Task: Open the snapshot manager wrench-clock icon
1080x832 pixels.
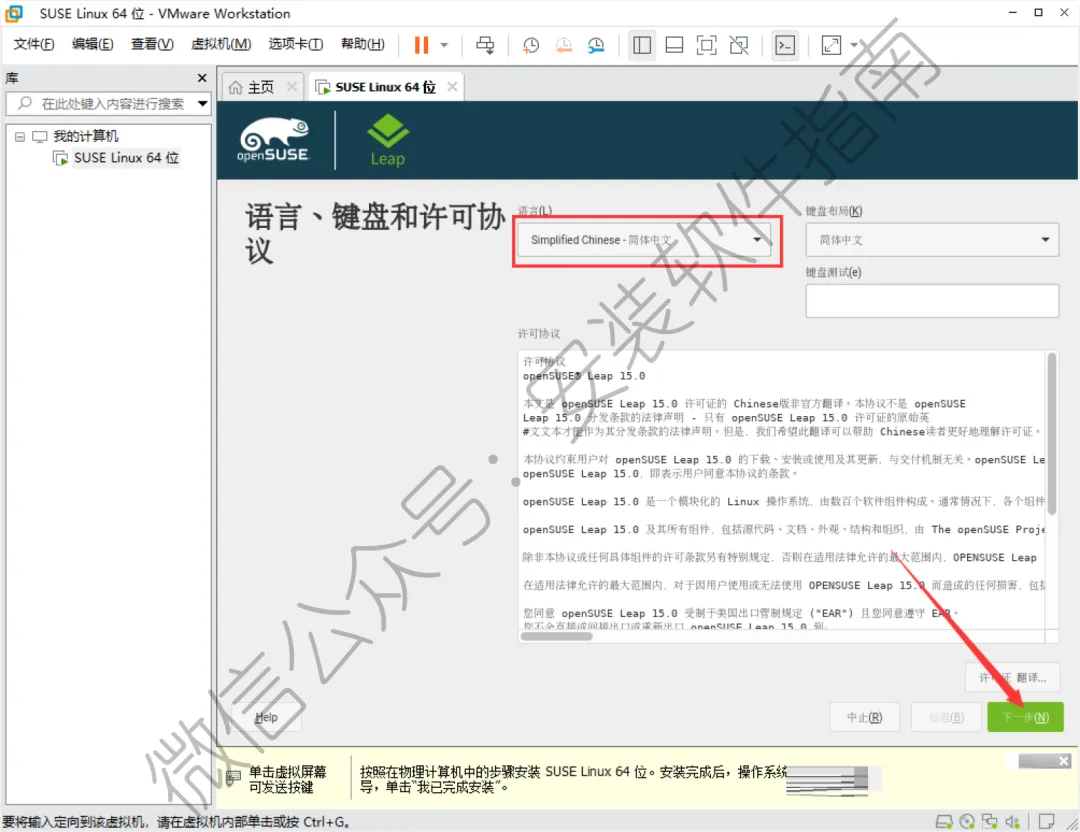Action: pos(596,45)
